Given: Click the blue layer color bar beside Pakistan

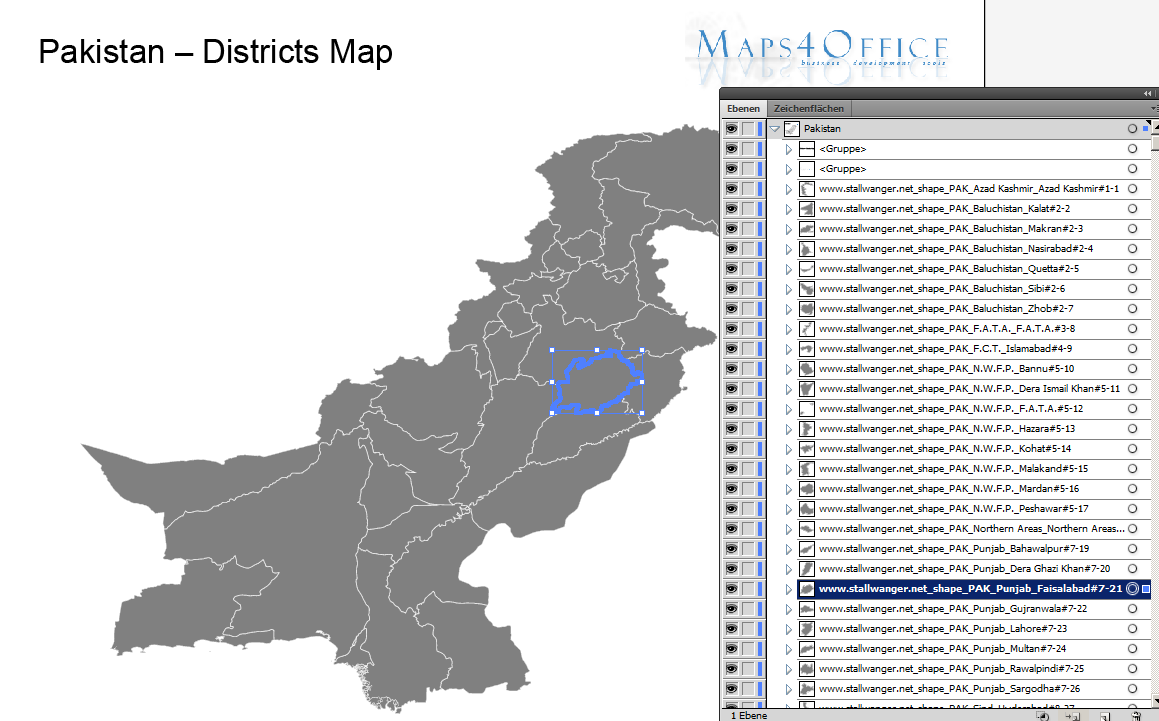Looking at the screenshot, I should (761, 128).
